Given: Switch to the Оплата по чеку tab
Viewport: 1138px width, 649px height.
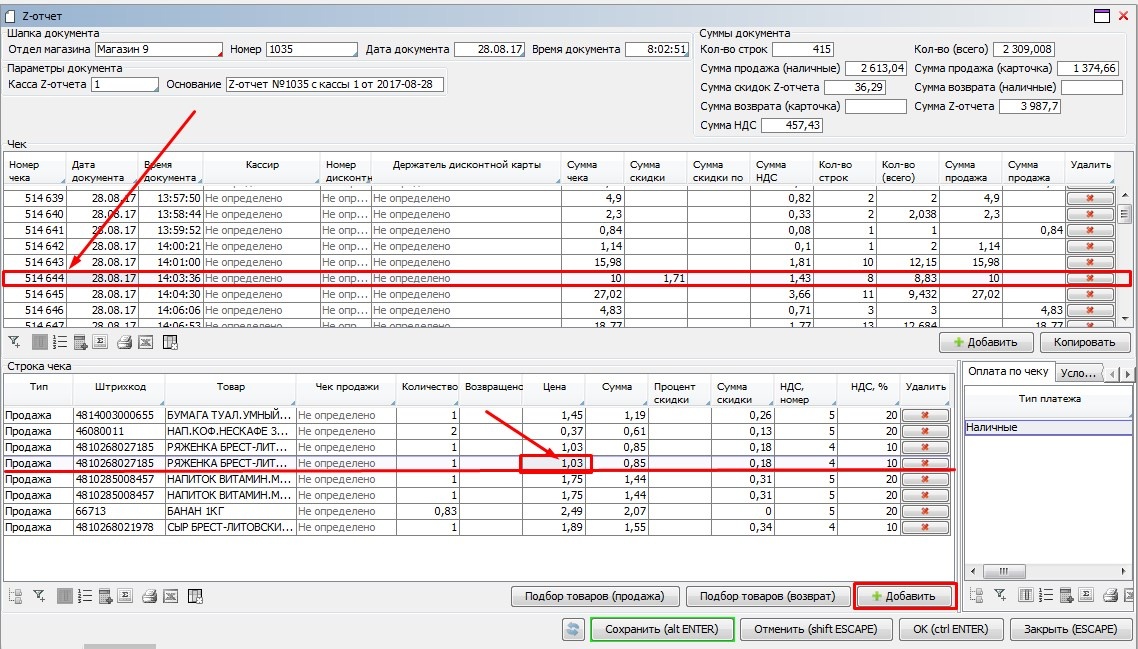Looking at the screenshot, I should point(1007,372).
